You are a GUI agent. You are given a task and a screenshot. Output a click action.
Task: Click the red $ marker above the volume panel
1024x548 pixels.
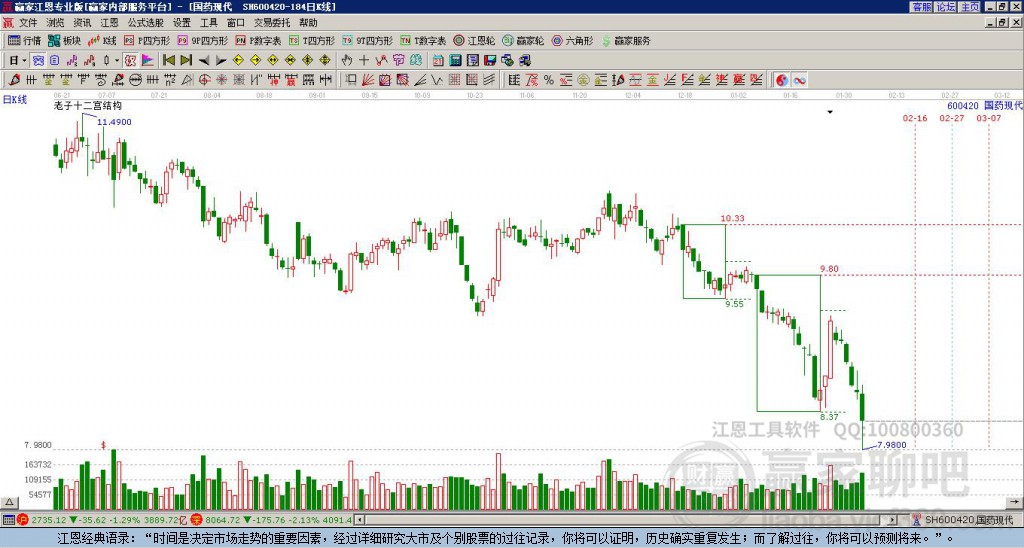[103, 445]
